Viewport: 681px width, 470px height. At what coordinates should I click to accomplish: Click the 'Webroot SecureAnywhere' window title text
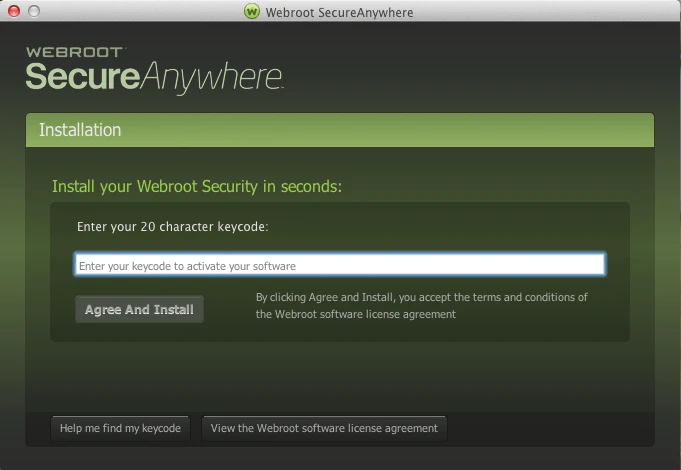pos(339,13)
